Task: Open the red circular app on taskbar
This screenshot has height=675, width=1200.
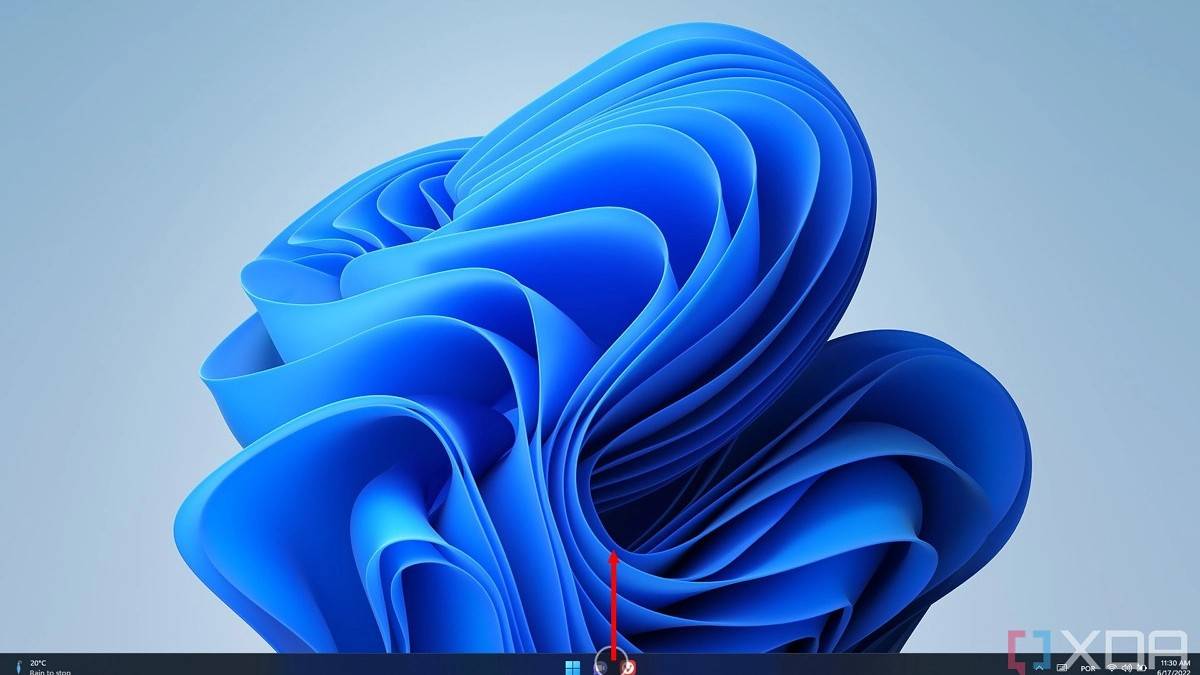Action: [629, 667]
